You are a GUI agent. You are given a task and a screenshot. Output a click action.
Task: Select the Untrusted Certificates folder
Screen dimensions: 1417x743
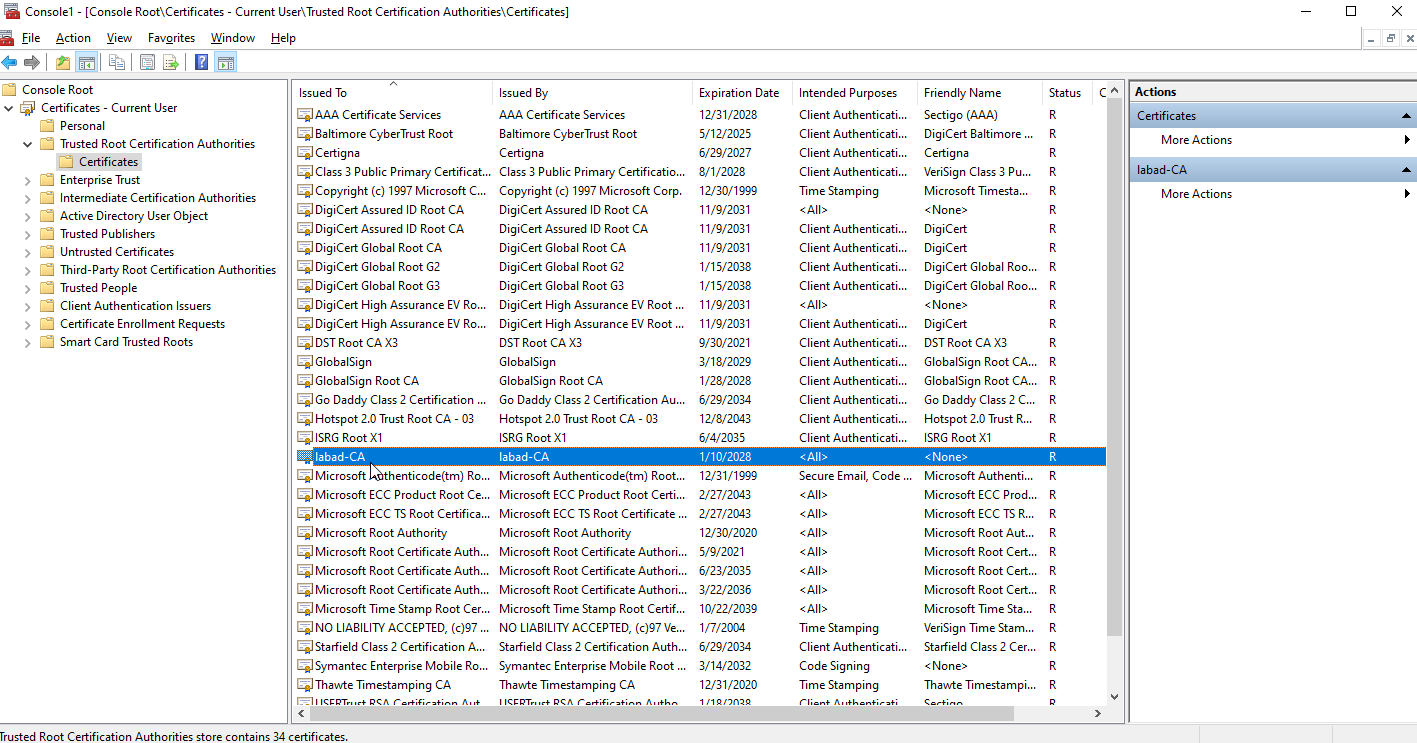116,252
